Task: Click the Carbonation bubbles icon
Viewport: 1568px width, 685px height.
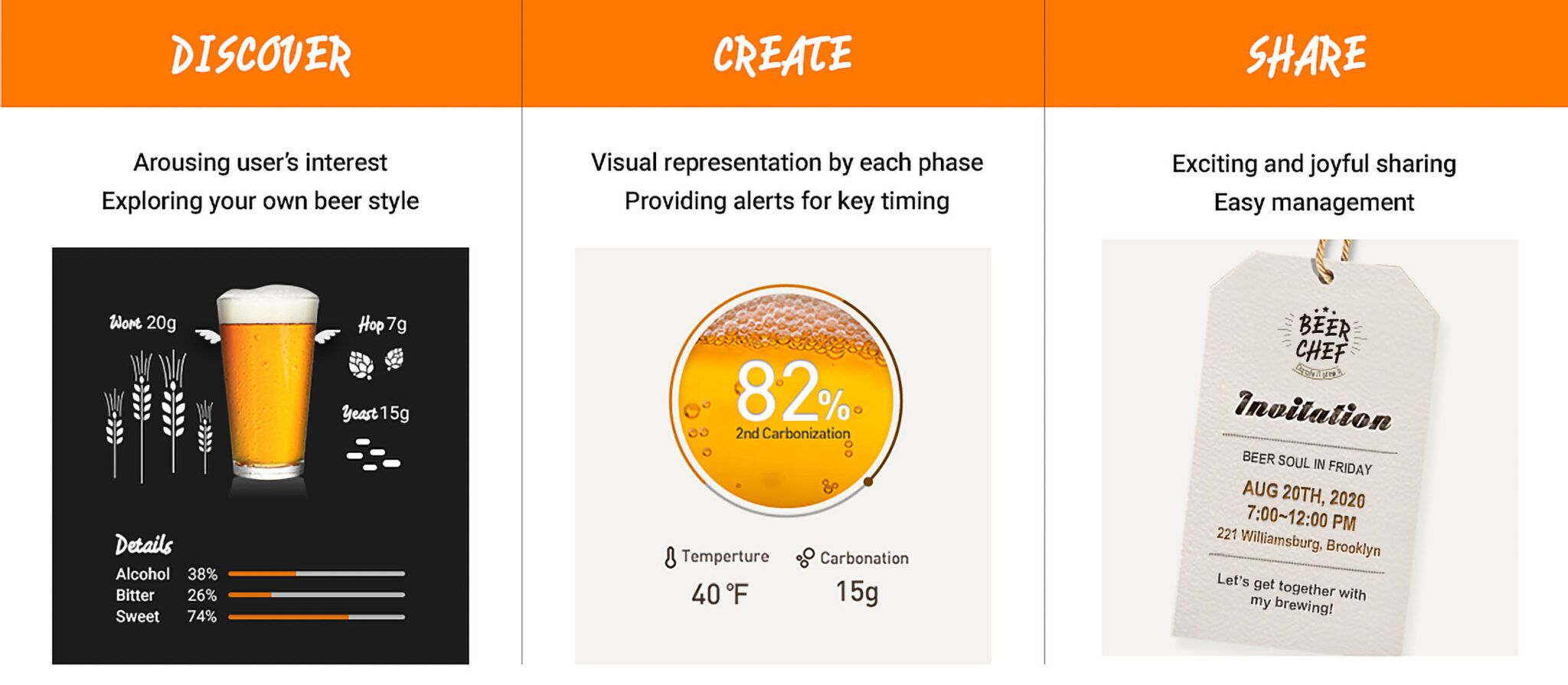Action: 805,558
